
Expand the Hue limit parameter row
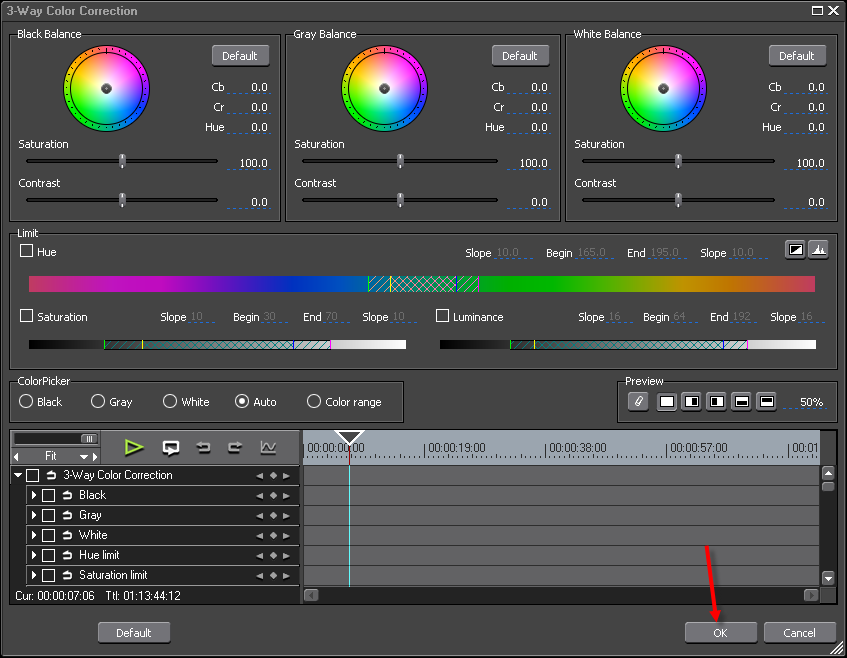tap(33, 555)
